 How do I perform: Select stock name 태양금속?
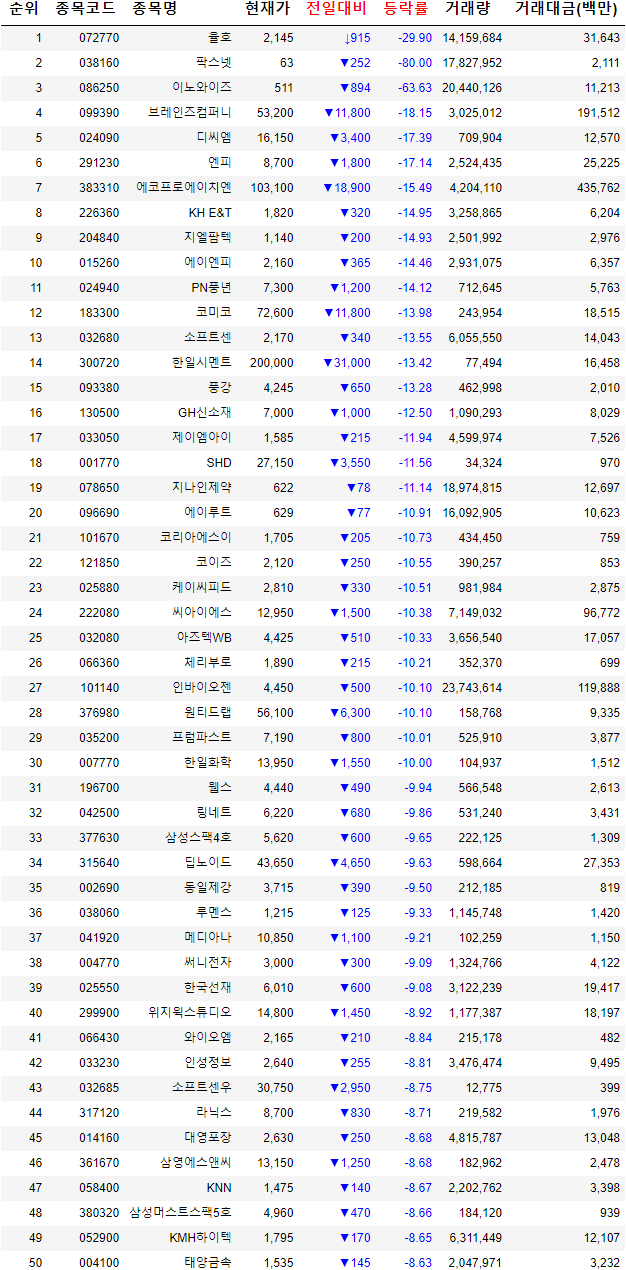(208, 1263)
